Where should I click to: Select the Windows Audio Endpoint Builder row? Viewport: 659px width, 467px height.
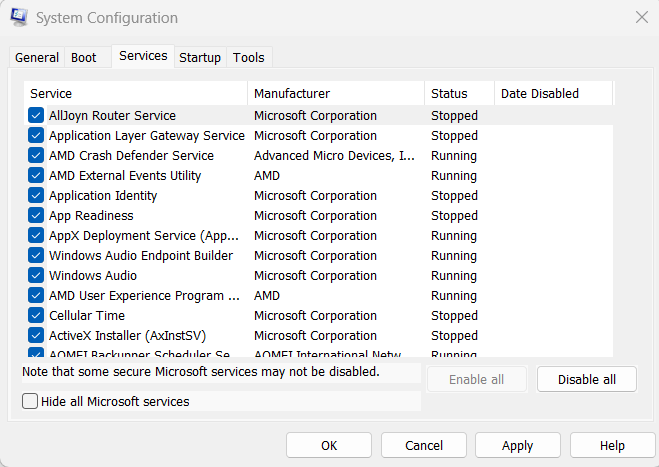pyautogui.click(x=141, y=256)
